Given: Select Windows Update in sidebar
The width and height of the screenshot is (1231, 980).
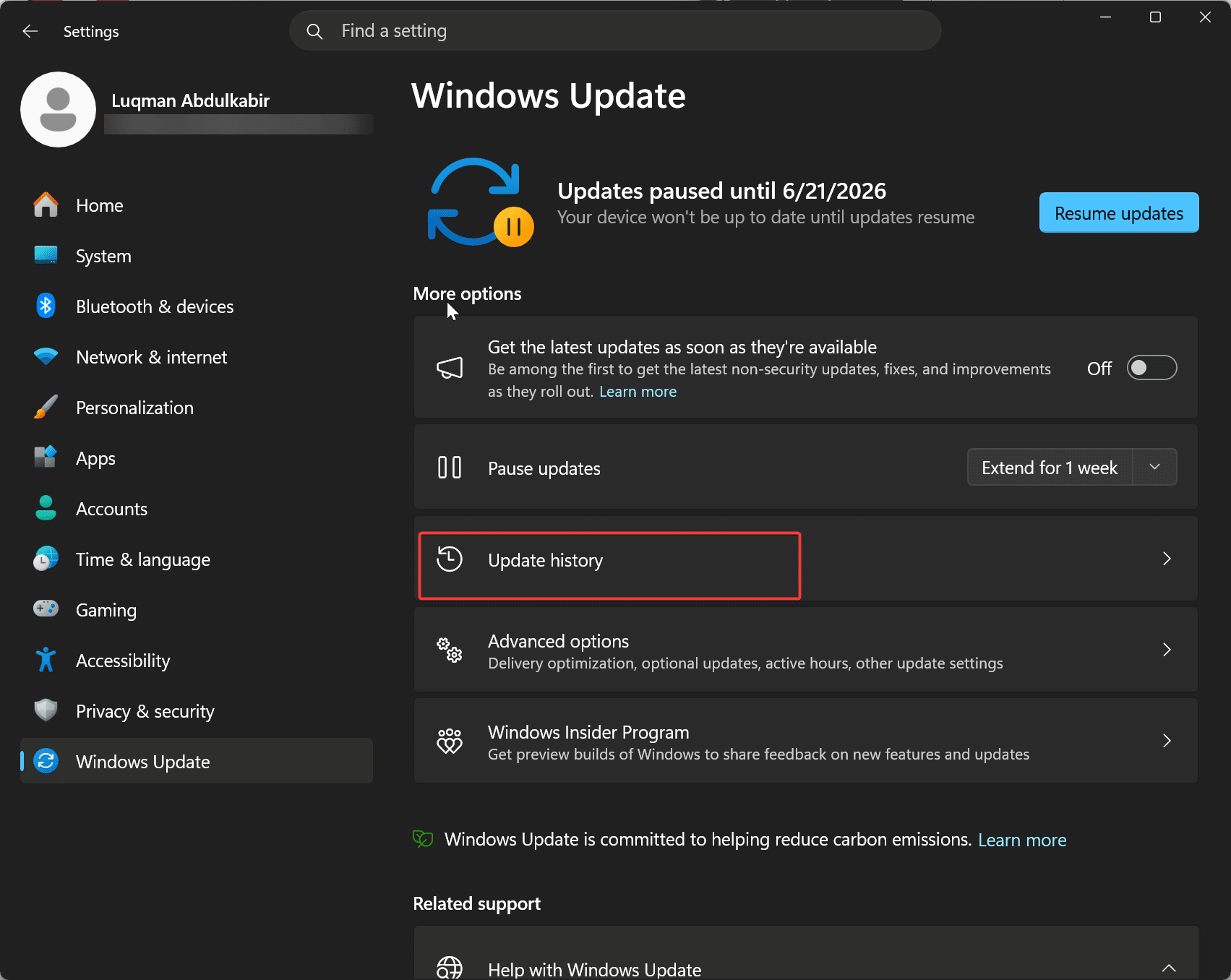Looking at the screenshot, I should tap(197, 761).
